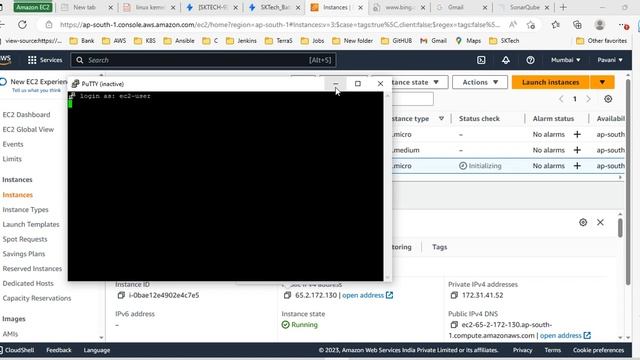Copy private IPv4 address 172.31.41.52
The height and width of the screenshot is (360, 640).
pyautogui.click(x=454, y=295)
